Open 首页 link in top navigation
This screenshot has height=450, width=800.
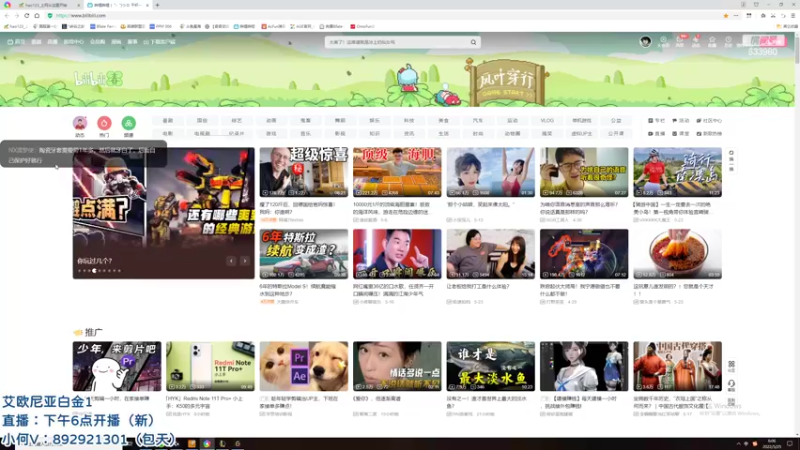point(16,42)
